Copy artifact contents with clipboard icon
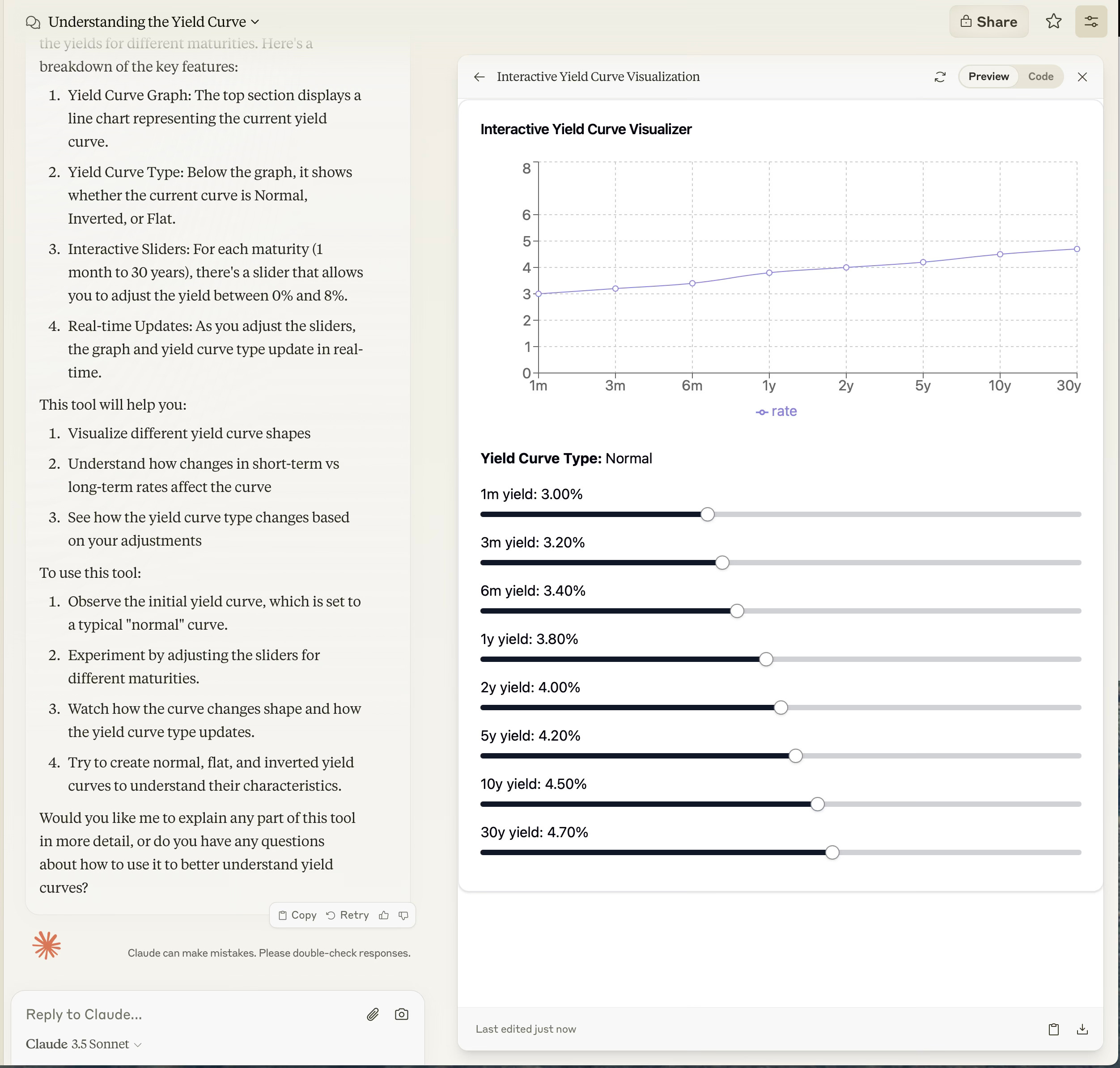 coord(1053,1029)
